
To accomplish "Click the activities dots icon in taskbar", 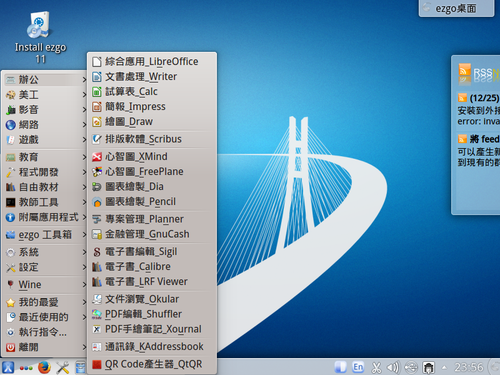I will 26,368.
